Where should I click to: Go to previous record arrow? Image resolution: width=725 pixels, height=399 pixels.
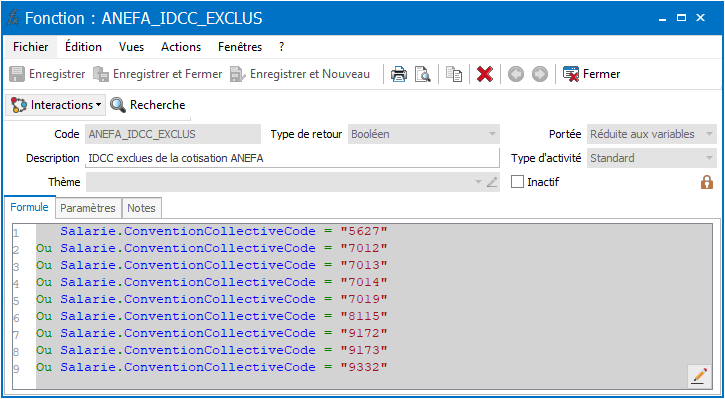pyautogui.click(x=516, y=74)
